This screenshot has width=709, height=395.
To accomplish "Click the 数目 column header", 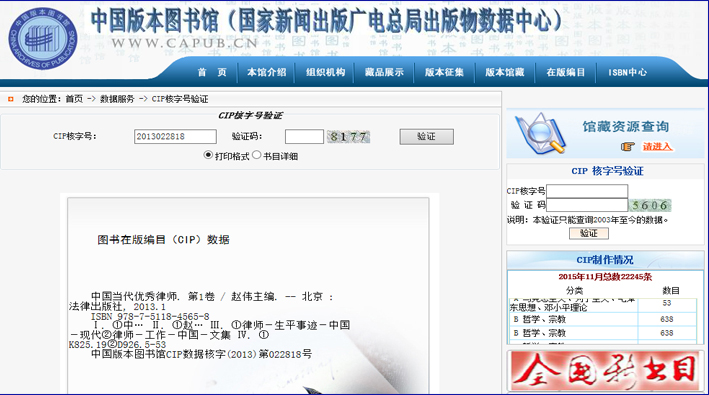I will [x=671, y=290].
